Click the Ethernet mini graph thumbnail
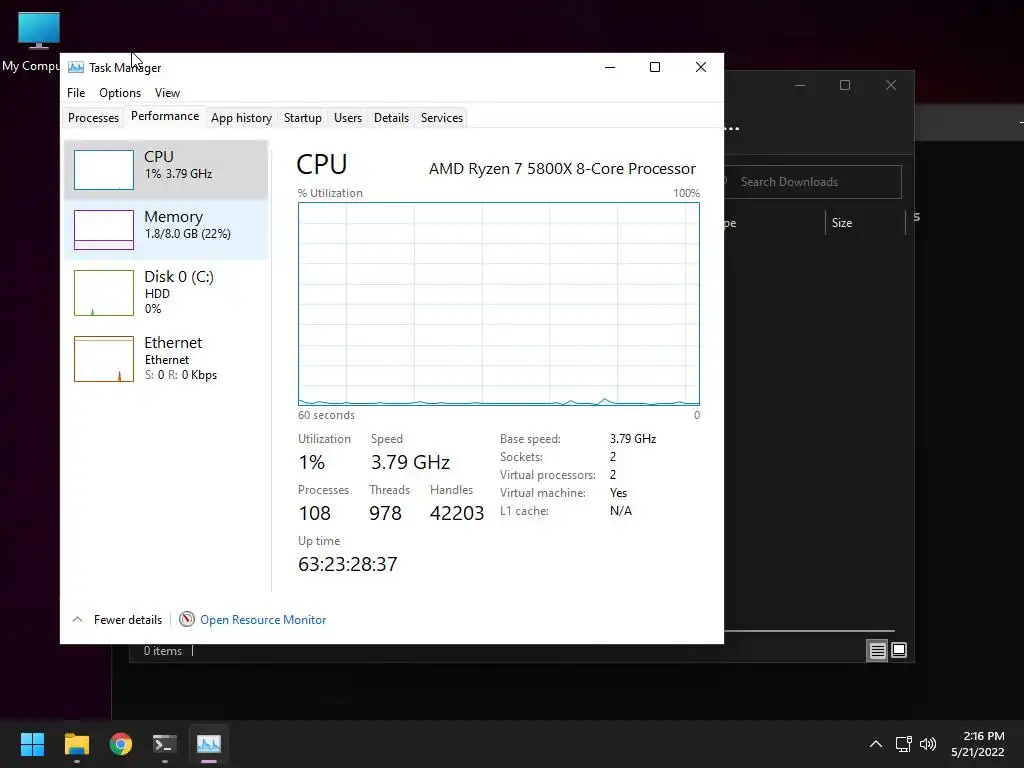1024x768 pixels. point(104,359)
